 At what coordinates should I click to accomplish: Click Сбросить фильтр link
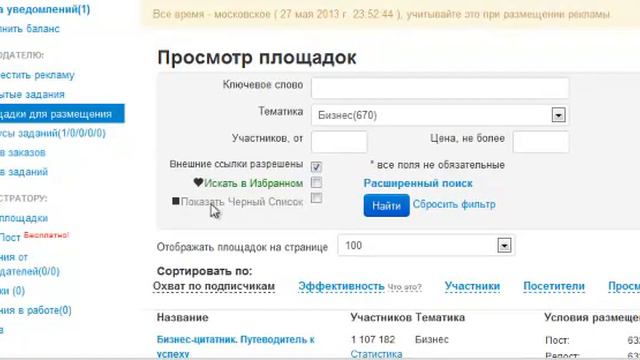tap(454, 204)
